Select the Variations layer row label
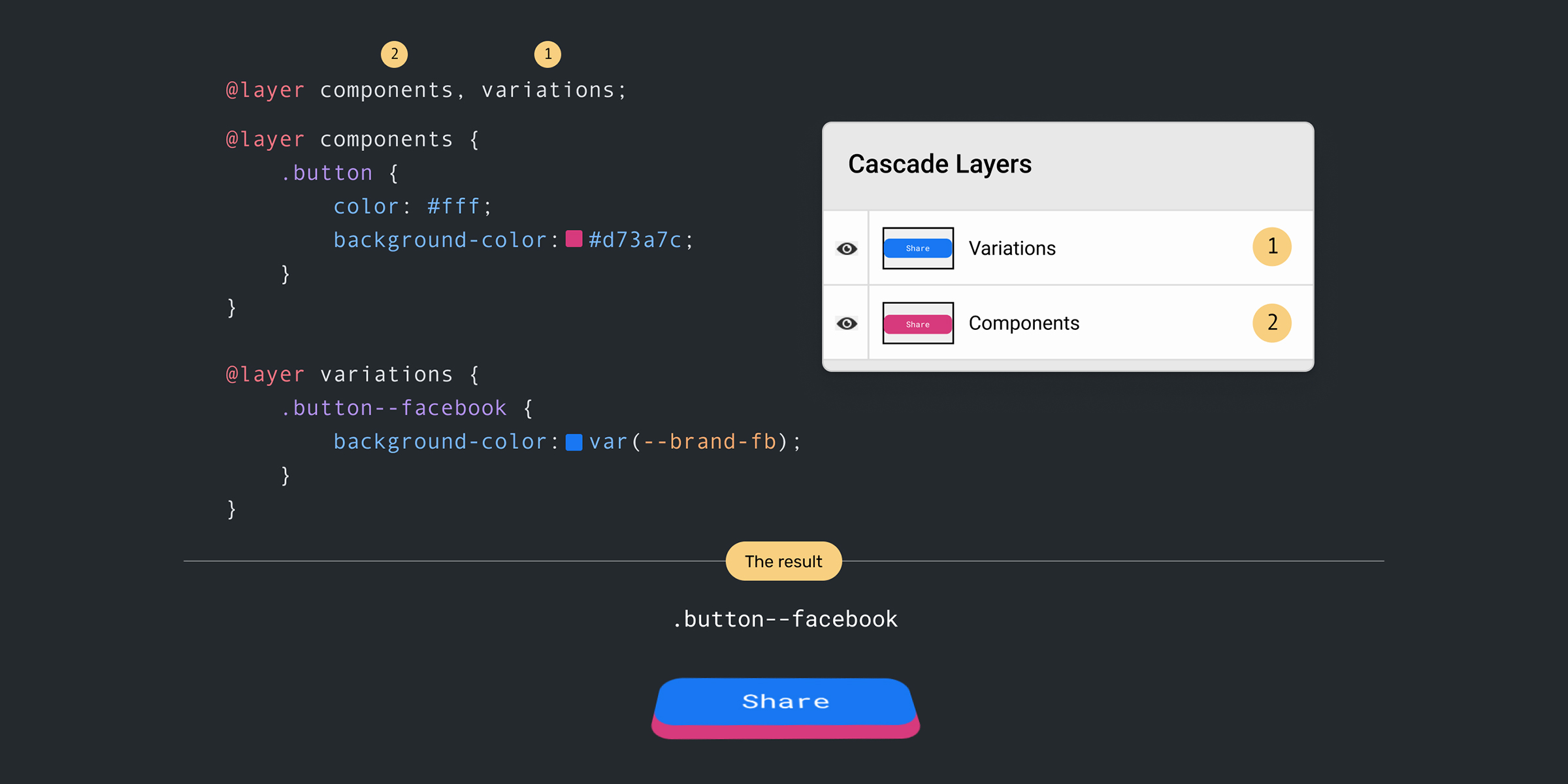Screen dimensions: 1568x784 click(1011, 248)
